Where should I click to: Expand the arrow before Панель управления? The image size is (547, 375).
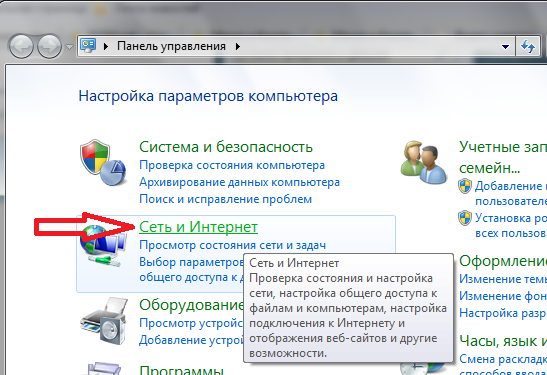point(106,46)
